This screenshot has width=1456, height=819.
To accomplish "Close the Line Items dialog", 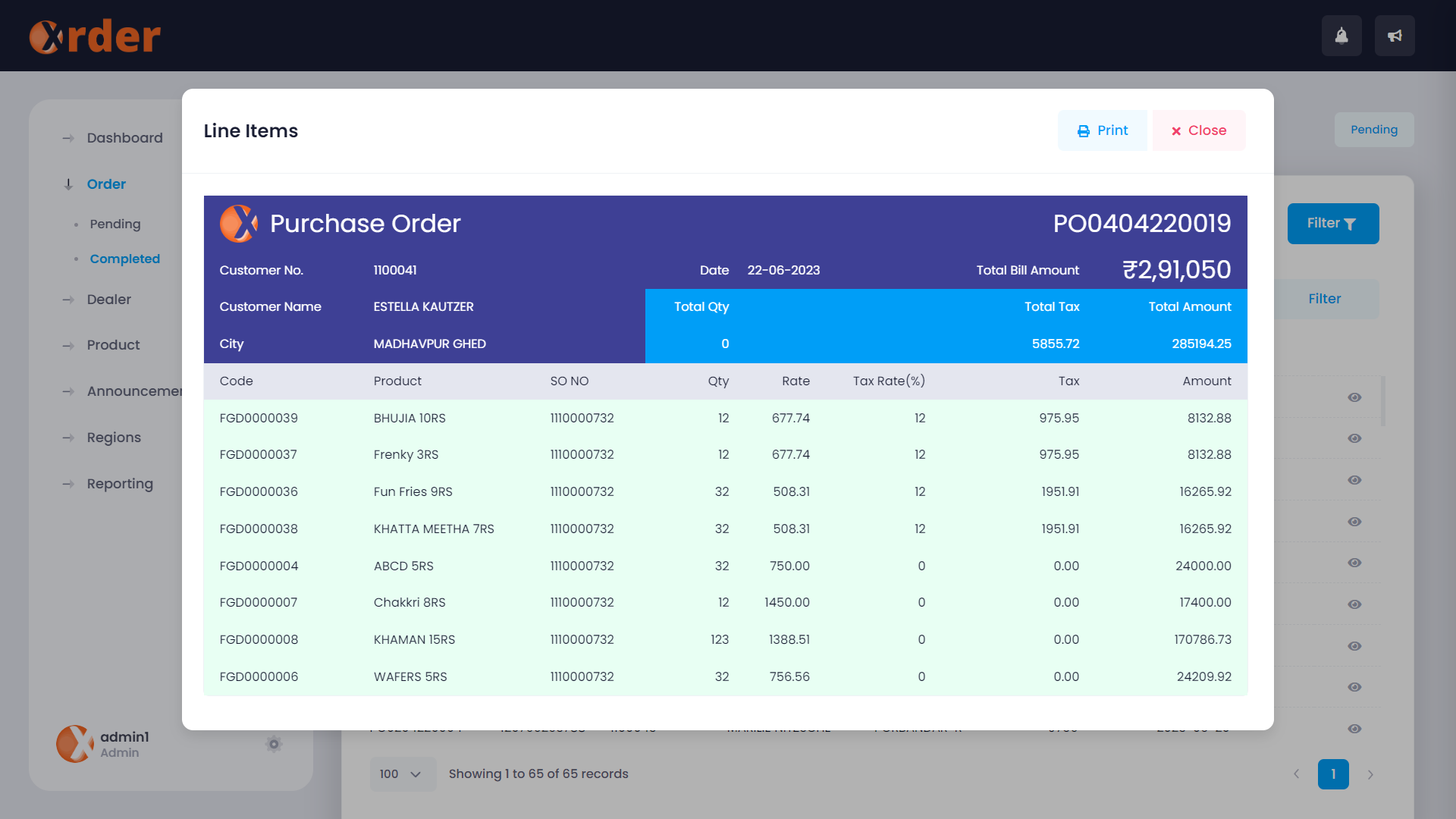I will [x=1198, y=130].
